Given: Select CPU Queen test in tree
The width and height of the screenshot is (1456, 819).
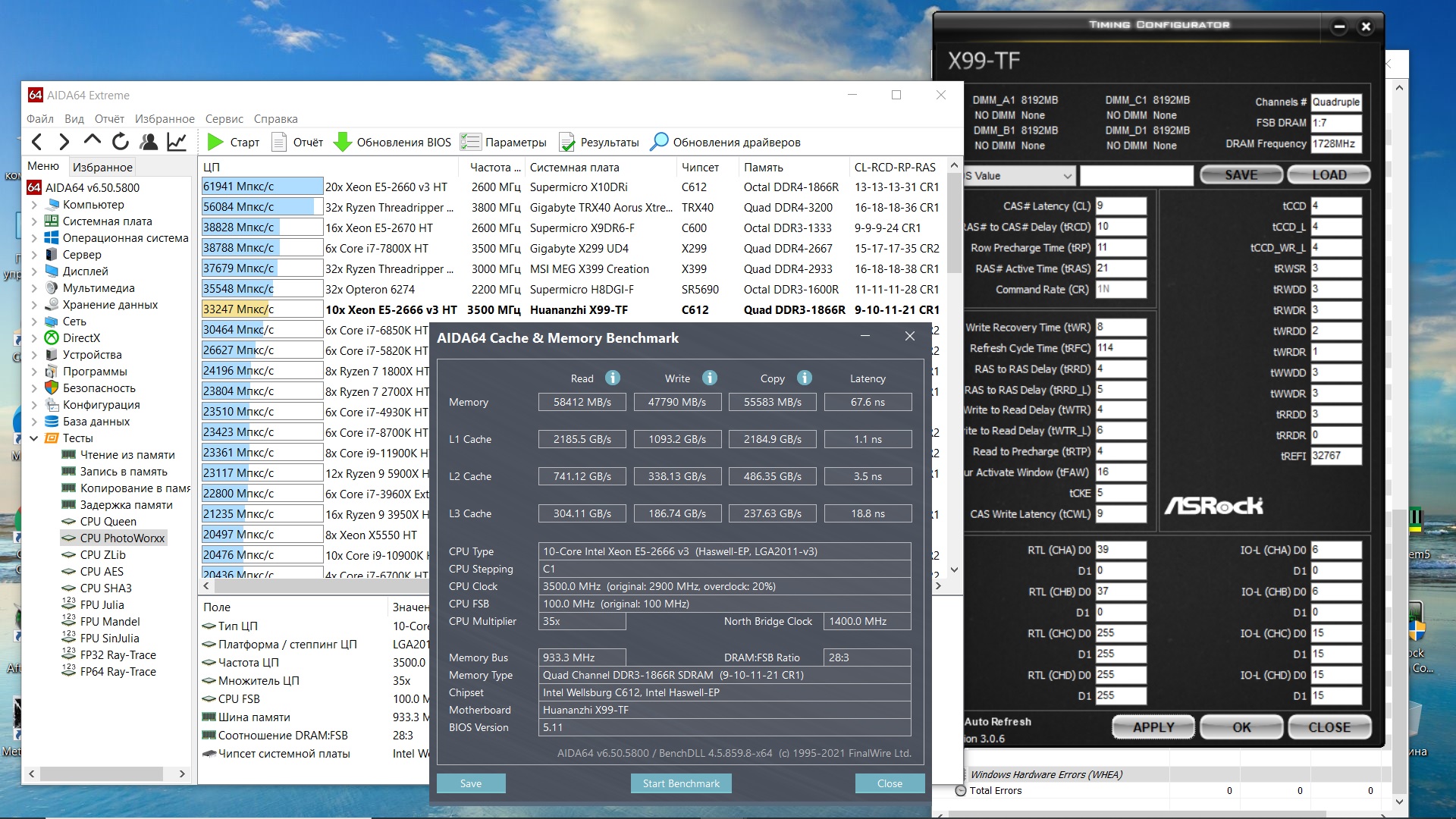Looking at the screenshot, I should [x=108, y=522].
